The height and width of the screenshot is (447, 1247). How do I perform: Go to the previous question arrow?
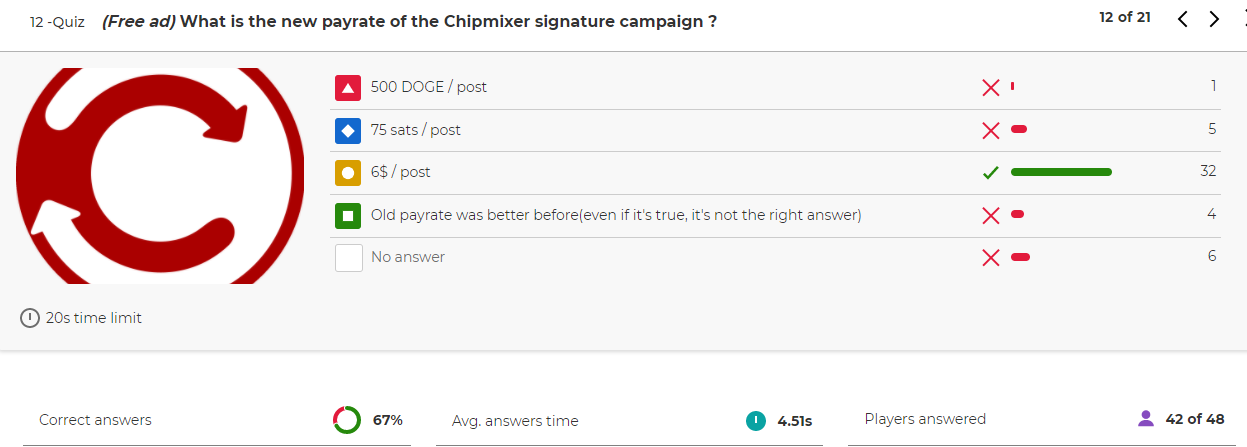(x=1182, y=19)
